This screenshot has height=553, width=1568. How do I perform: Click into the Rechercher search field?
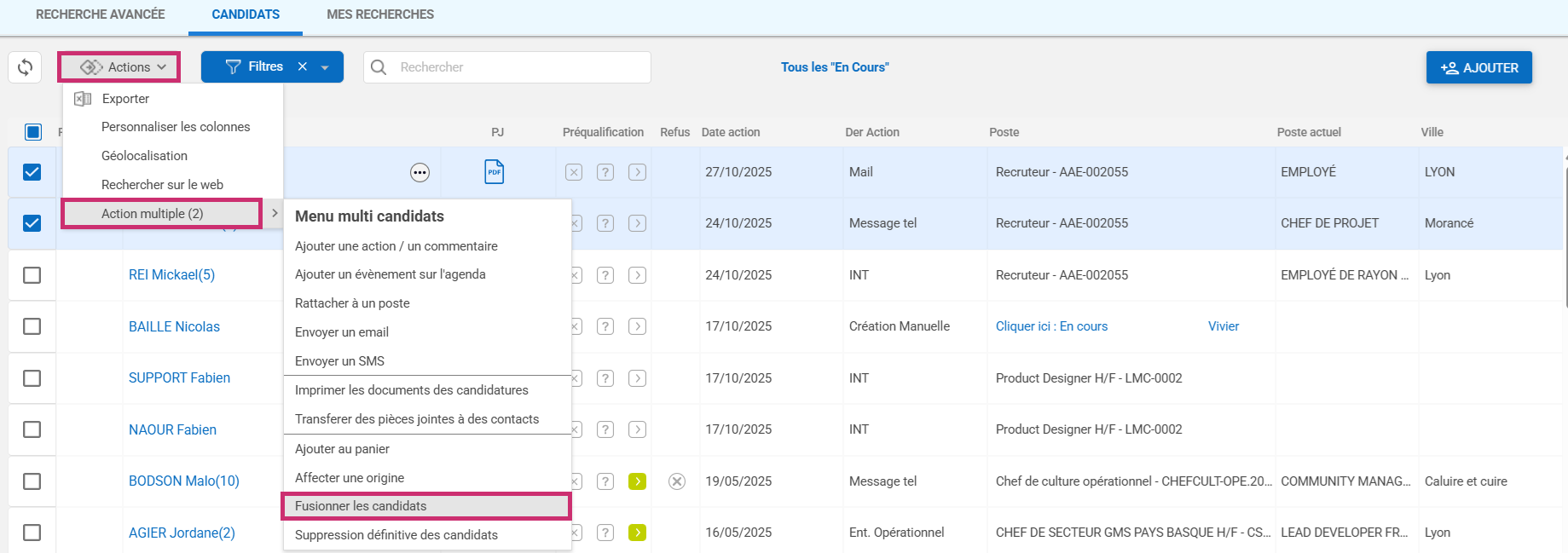pyautogui.click(x=518, y=67)
